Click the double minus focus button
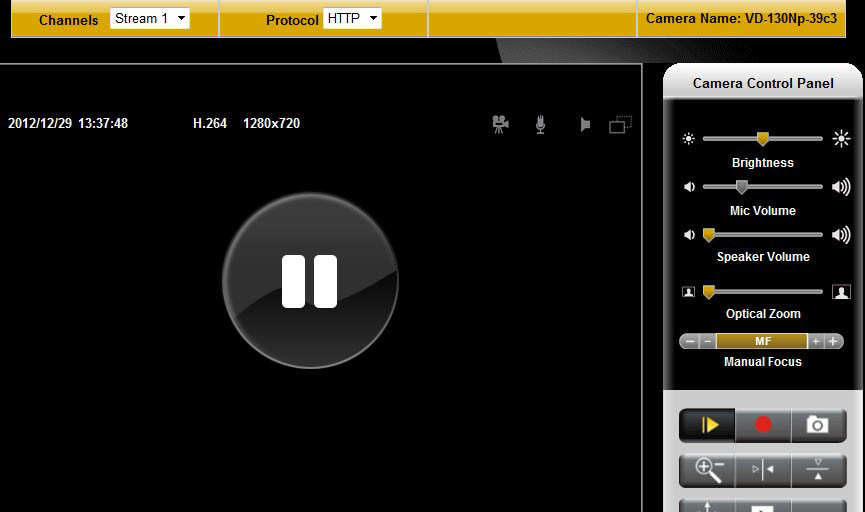The height and width of the screenshot is (512, 865). [x=690, y=342]
